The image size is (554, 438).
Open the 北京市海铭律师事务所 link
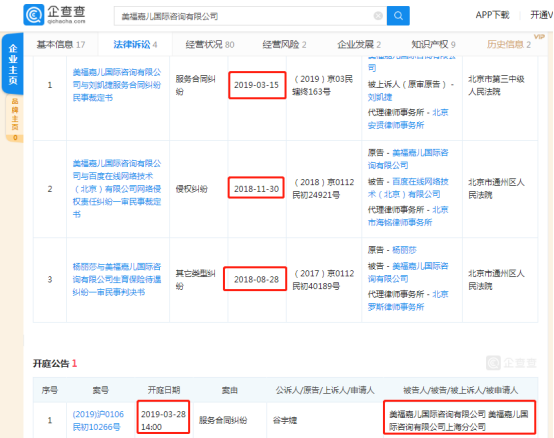pyautogui.click(x=408, y=216)
